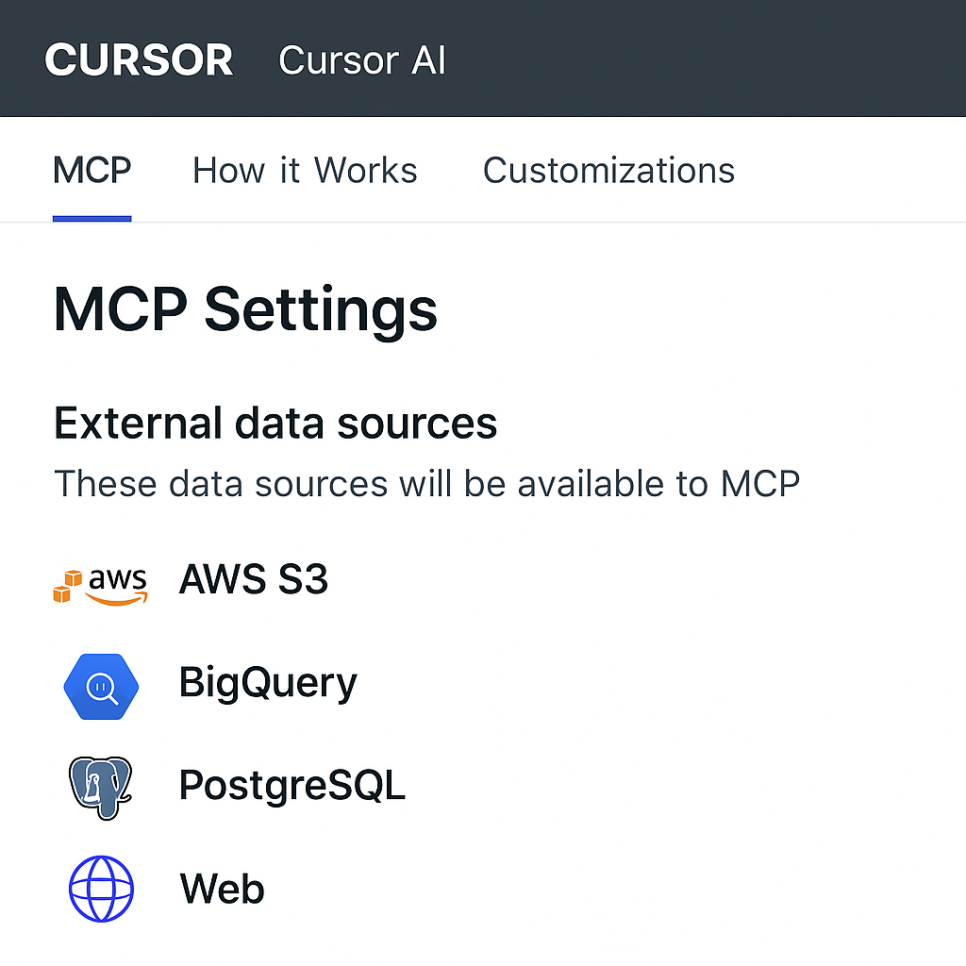Click the BigQuery blue hexagon icon

[101, 686]
